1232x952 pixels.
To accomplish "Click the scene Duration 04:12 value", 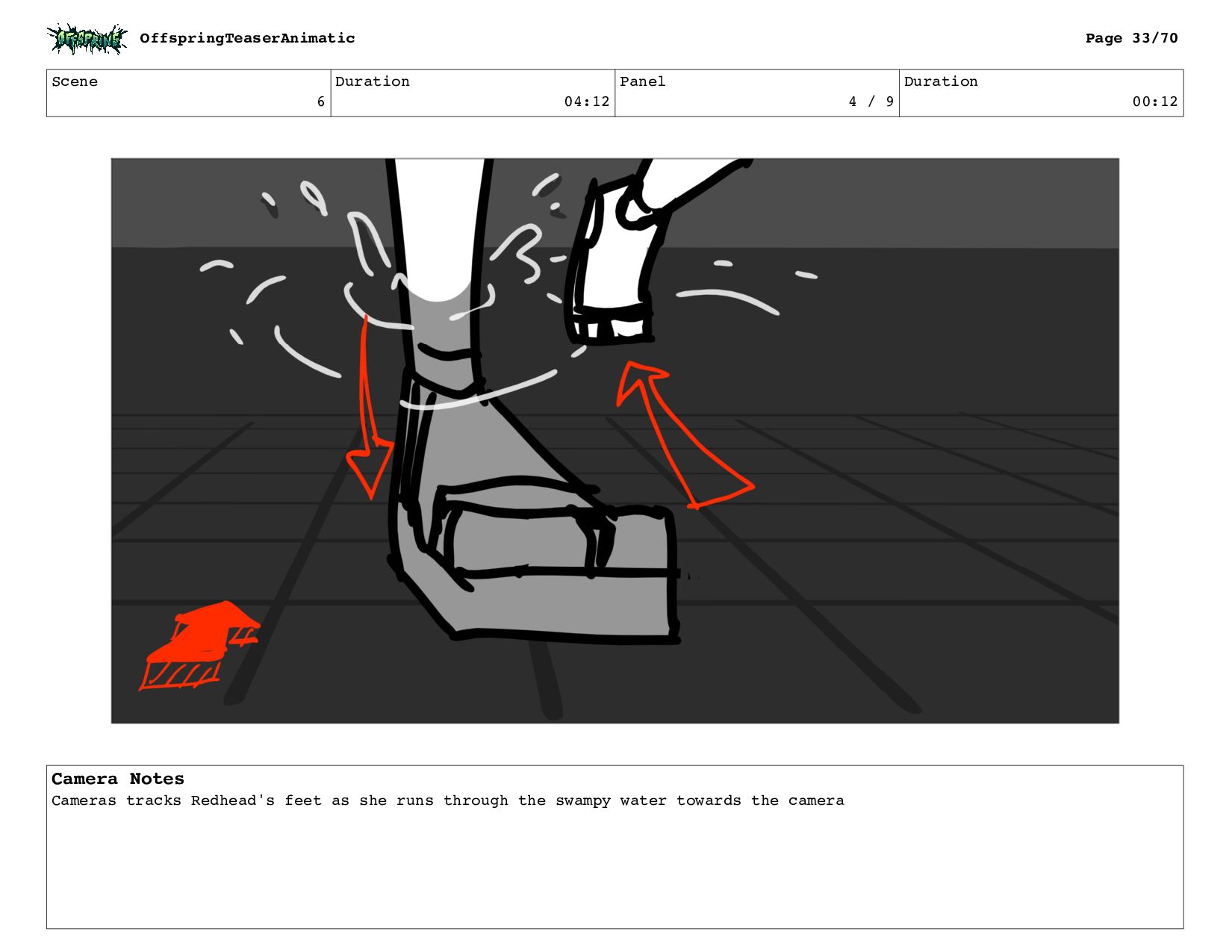I will click(587, 102).
